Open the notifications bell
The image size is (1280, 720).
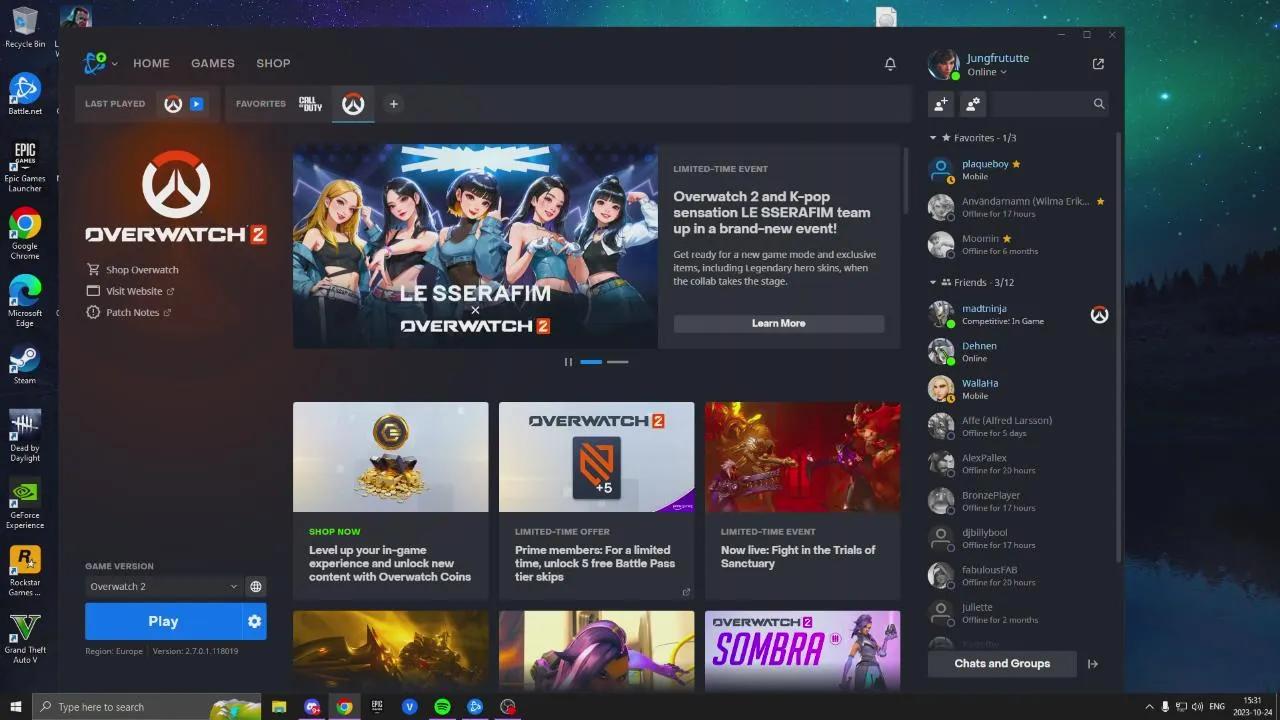890,64
